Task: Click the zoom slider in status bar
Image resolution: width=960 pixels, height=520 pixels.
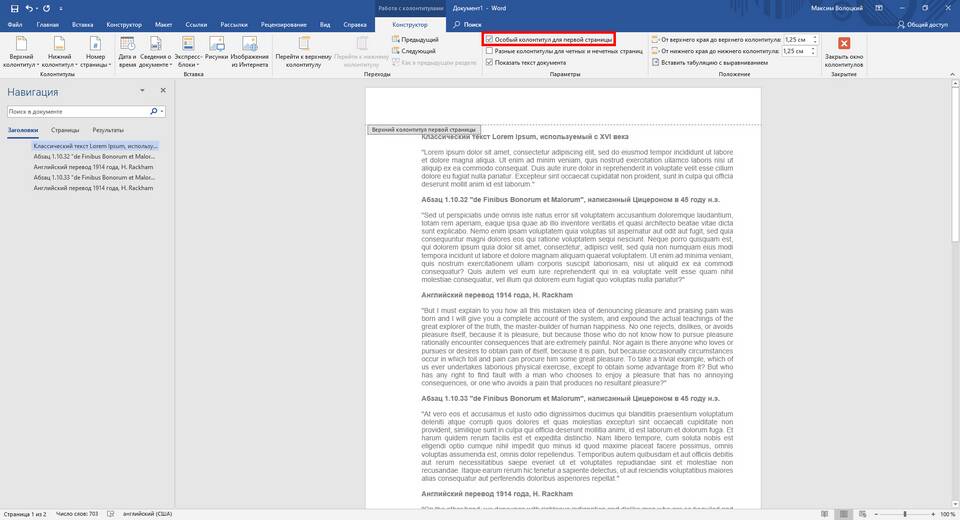Action: [x=904, y=514]
